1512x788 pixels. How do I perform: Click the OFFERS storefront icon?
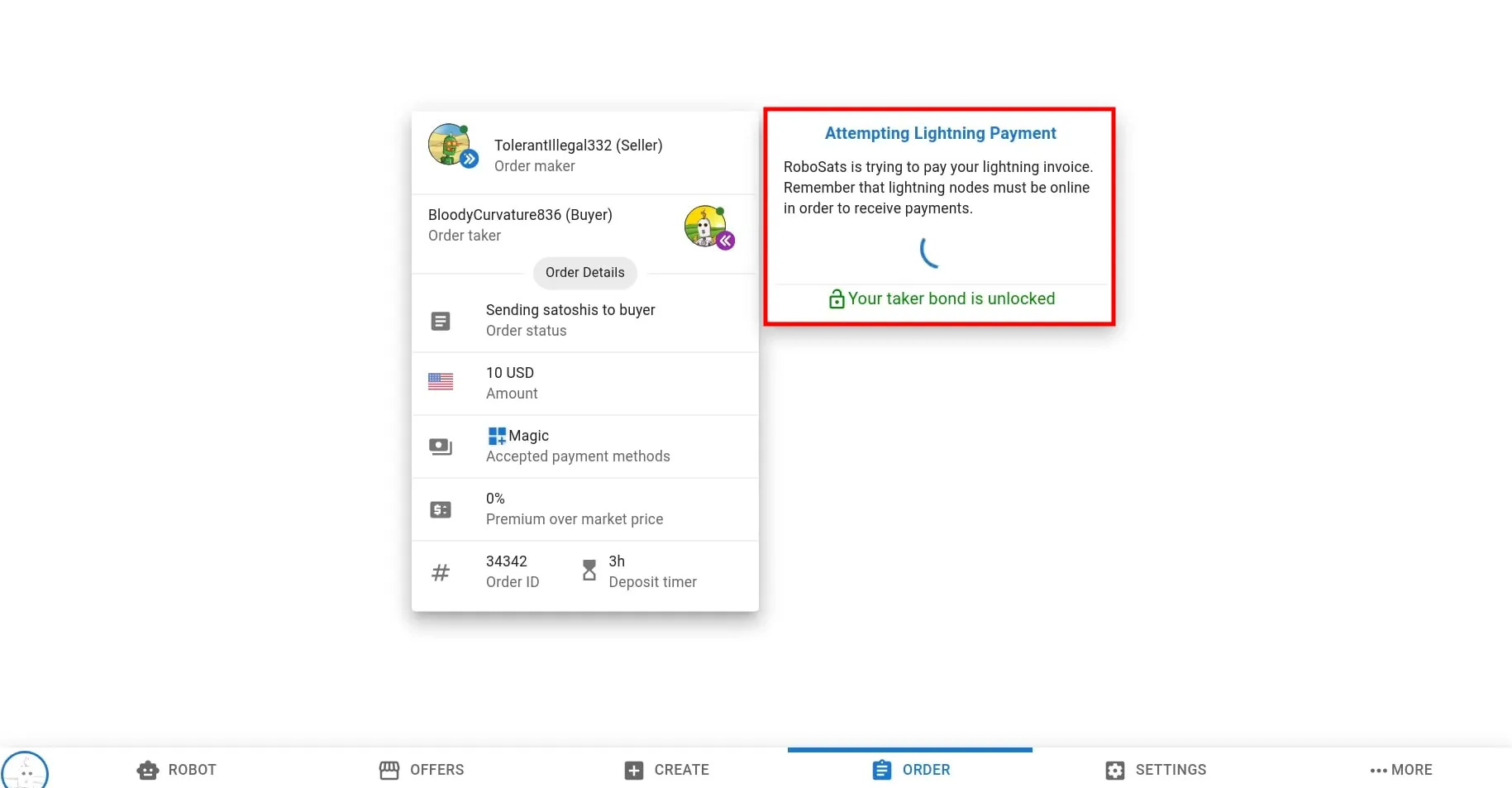389,770
